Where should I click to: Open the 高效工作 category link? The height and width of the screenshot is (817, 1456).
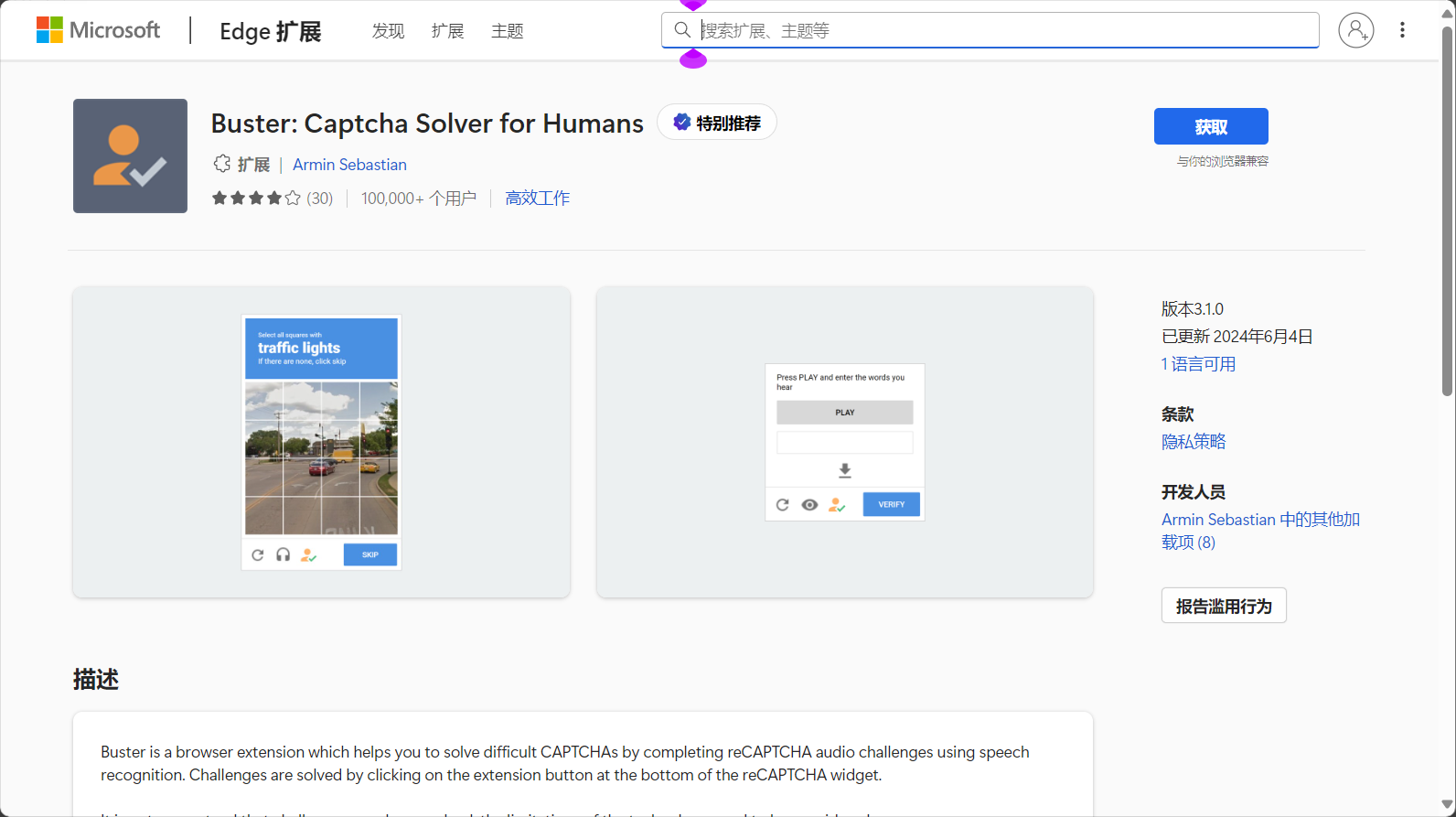[x=538, y=199]
